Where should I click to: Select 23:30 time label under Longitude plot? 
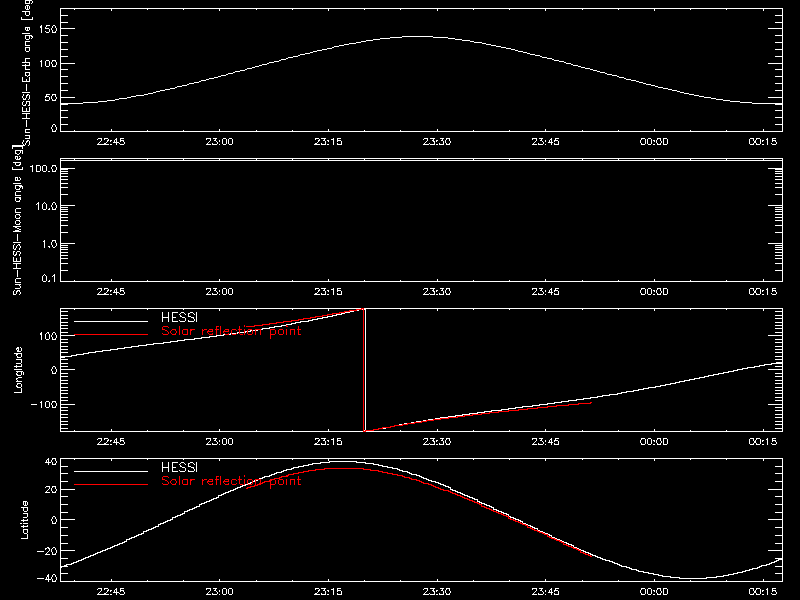(437, 442)
